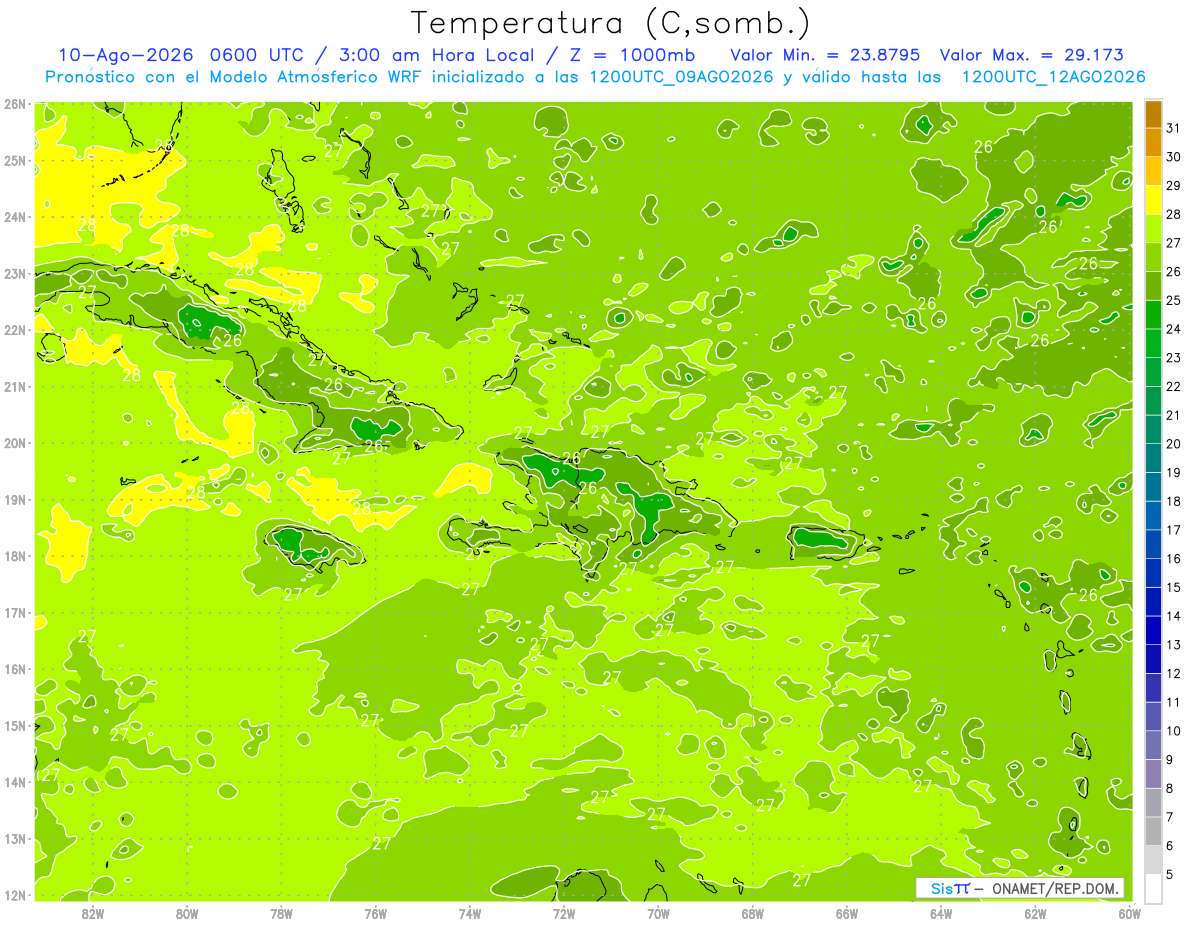Click the legend value "25"
Viewport: 1200px width, 927px height.
tap(1174, 300)
